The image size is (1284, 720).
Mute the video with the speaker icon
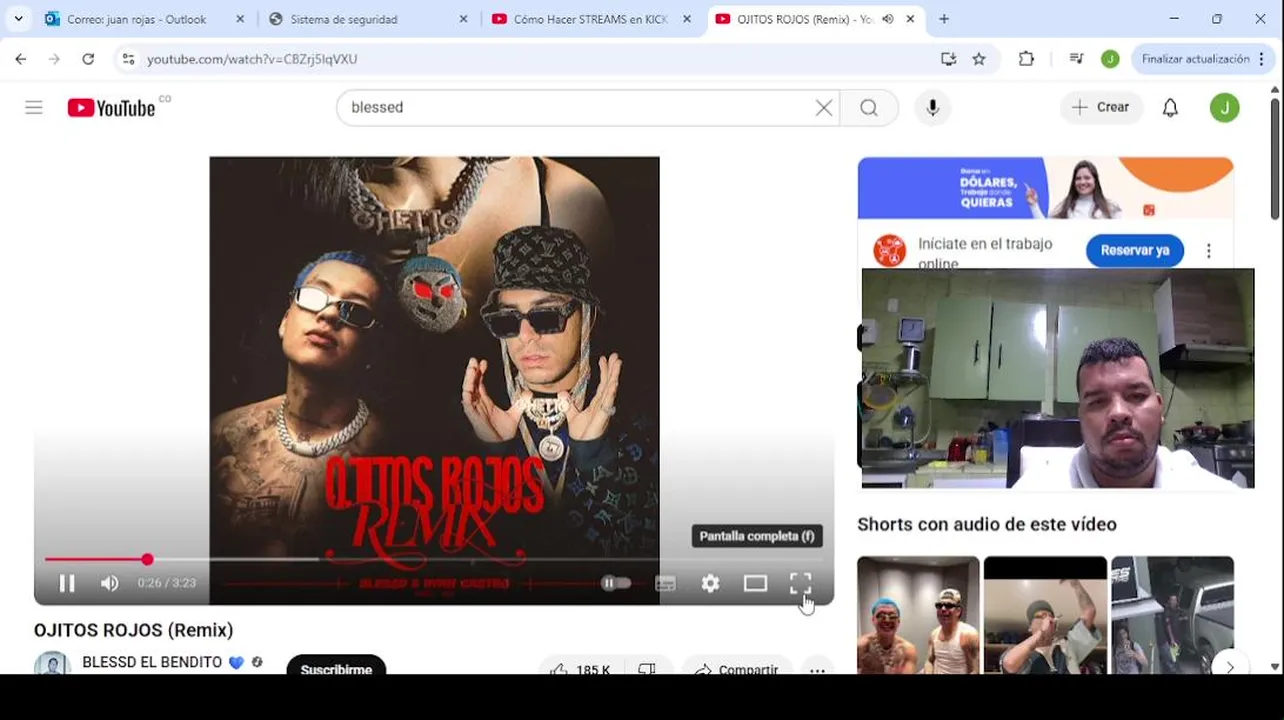click(110, 583)
